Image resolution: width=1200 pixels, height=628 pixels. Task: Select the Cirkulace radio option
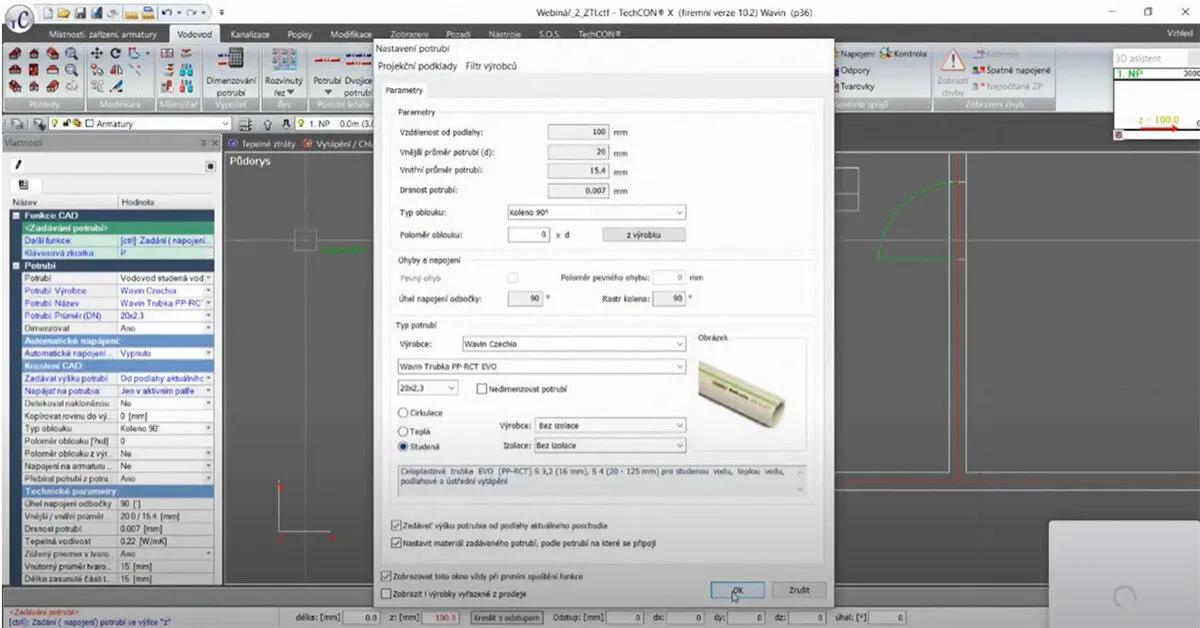coord(403,412)
